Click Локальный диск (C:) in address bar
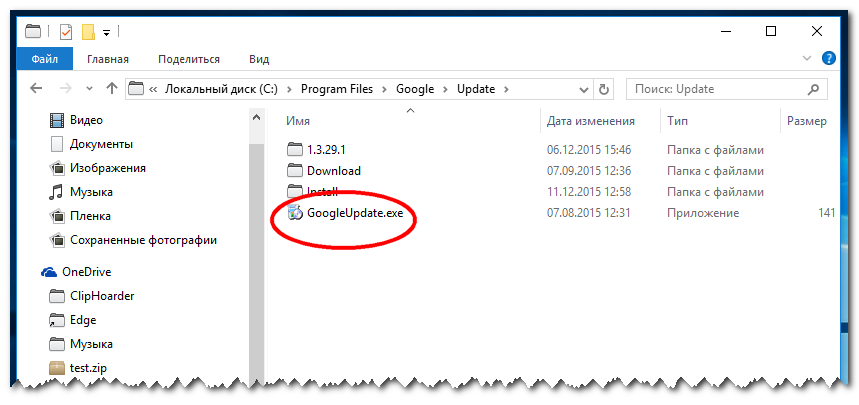This screenshot has width=859, height=405. click(x=221, y=89)
